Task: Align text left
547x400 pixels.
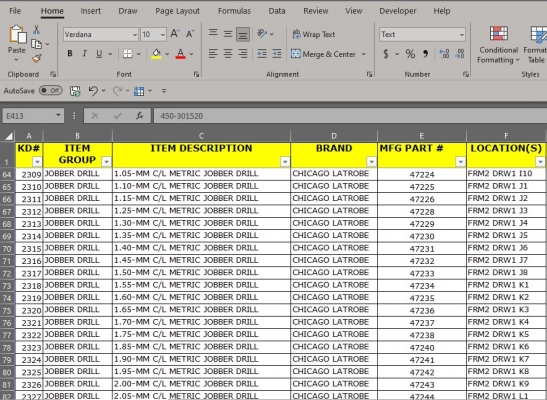Action: 213,54
